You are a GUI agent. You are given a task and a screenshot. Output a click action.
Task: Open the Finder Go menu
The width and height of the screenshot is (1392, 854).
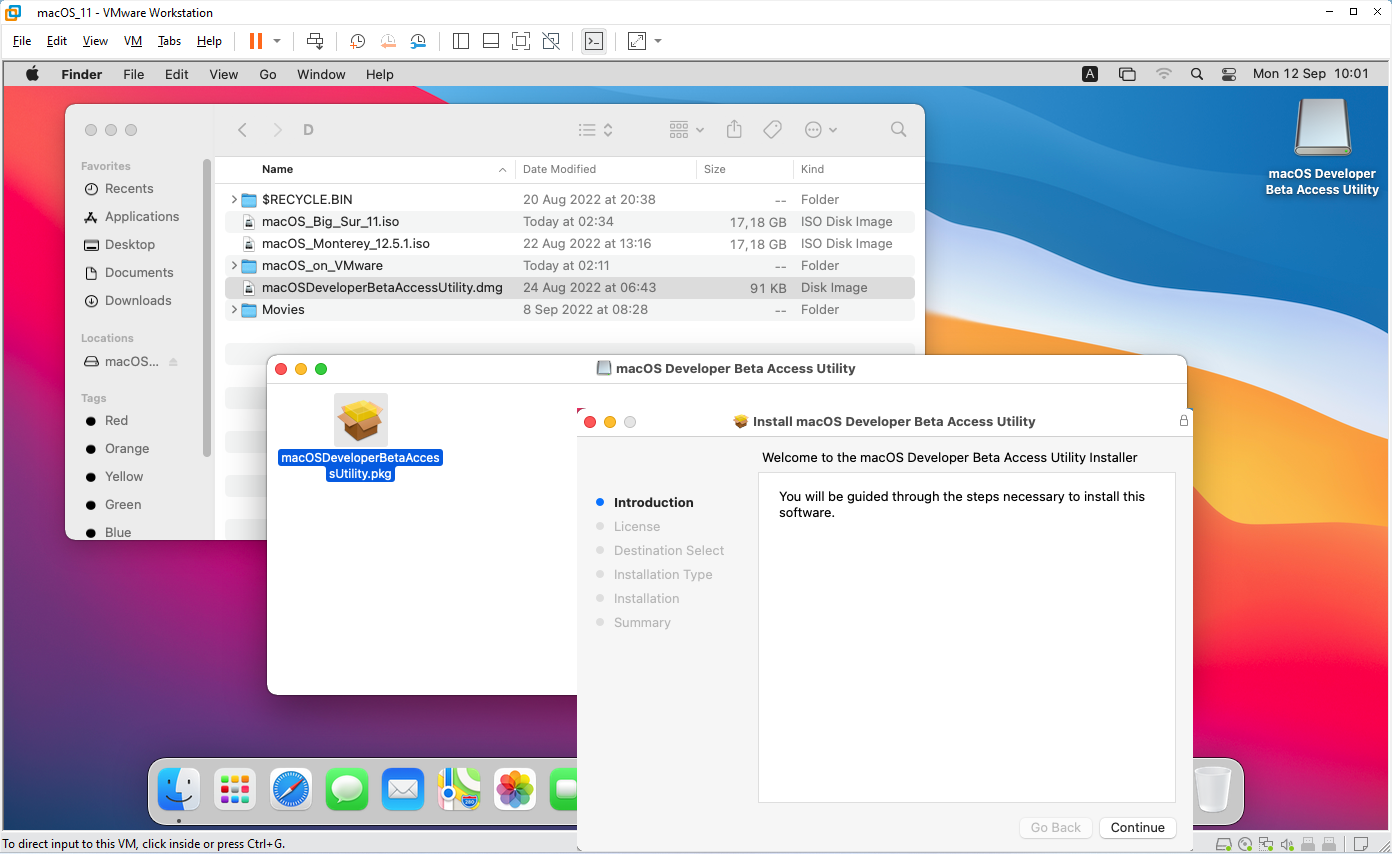(x=268, y=74)
